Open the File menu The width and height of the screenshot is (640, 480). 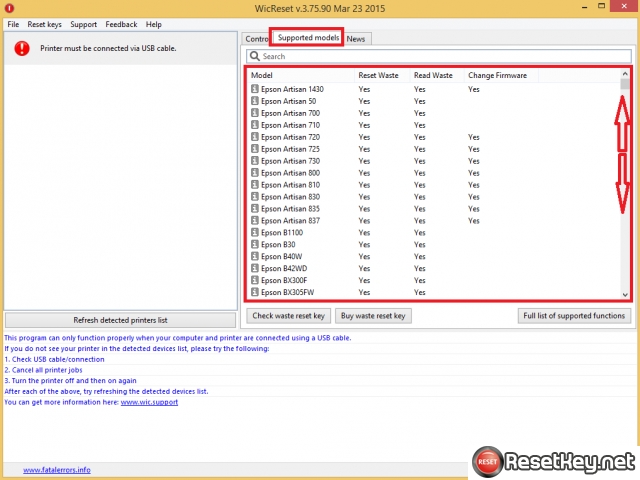tap(13, 24)
